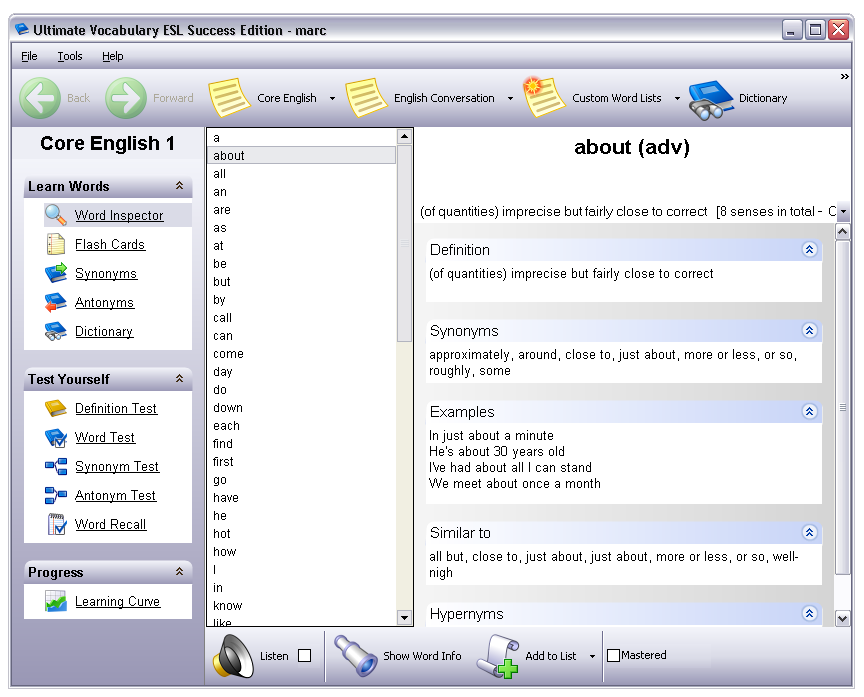864x697 pixels.
Task: Click word list scrollbar down arrow
Action: pos(404,618)
